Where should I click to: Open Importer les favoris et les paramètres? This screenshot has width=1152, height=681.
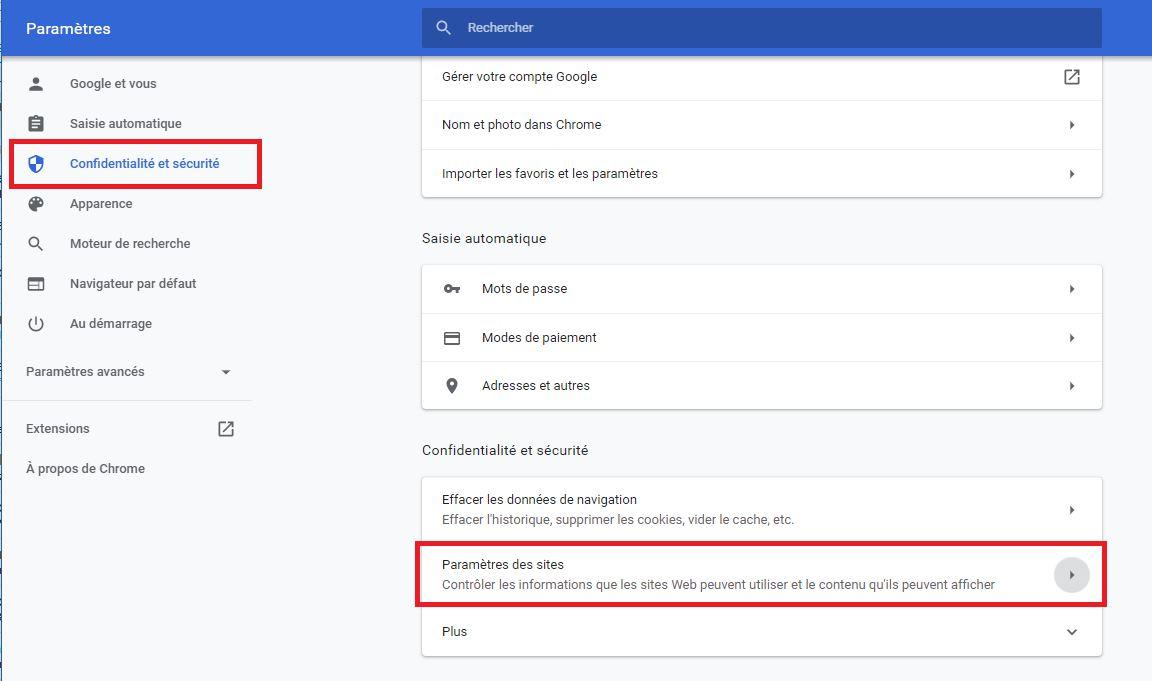[762, 174]
